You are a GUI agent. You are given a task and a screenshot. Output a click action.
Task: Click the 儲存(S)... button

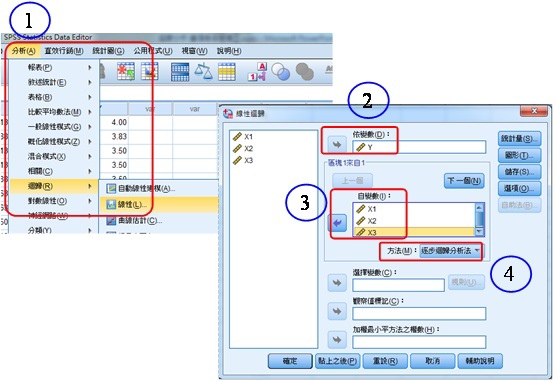(519, 172)
